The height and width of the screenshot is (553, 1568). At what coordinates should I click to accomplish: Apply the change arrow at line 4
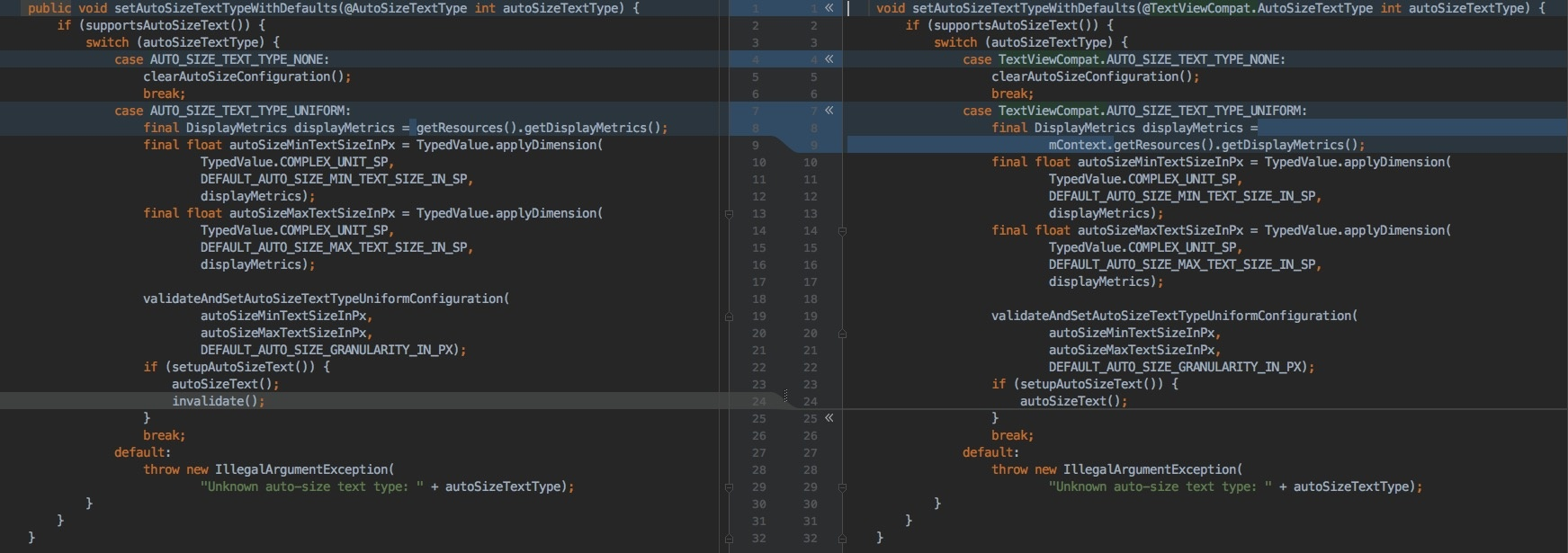[x=829, y=59]
